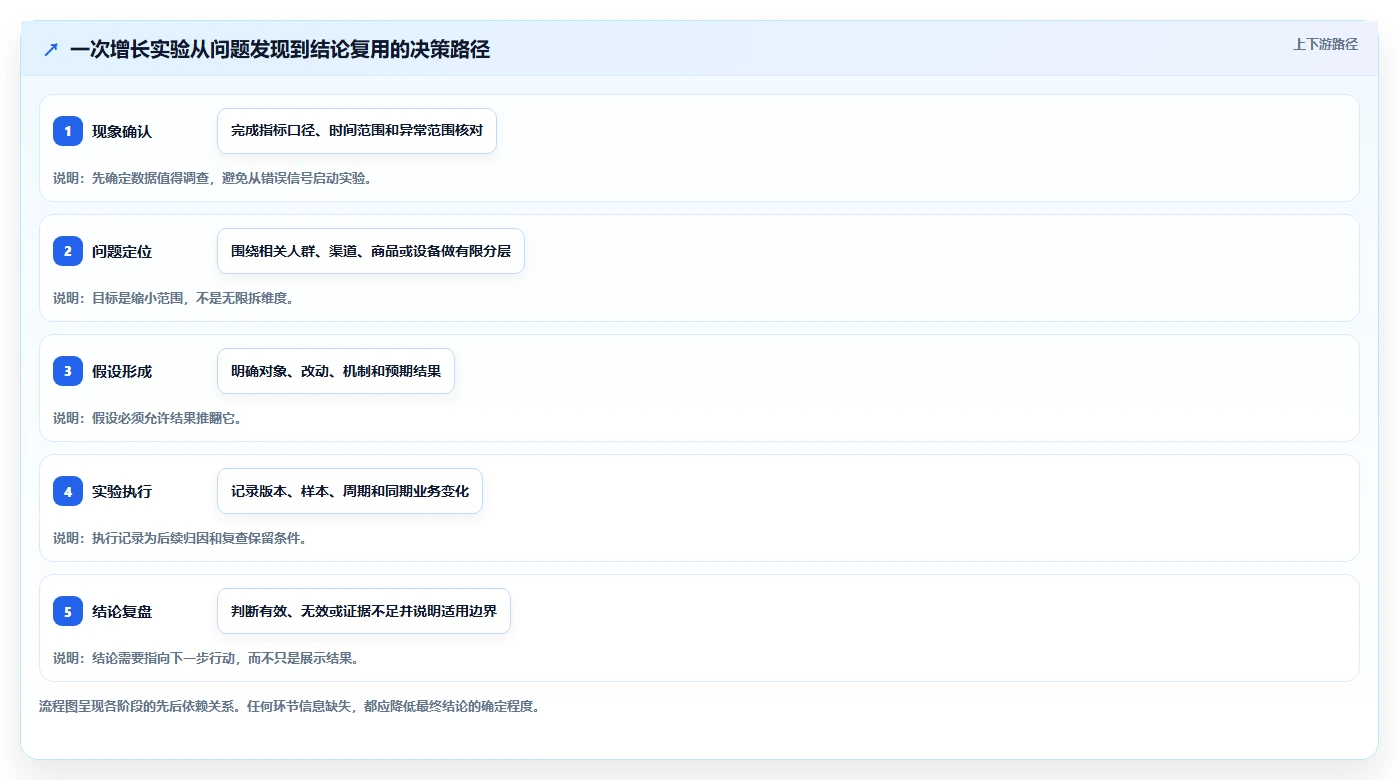The height and width of the screenshot is (780, 1399).
Task: Click the 假设形成 stage name
Action: click(122, 371)
